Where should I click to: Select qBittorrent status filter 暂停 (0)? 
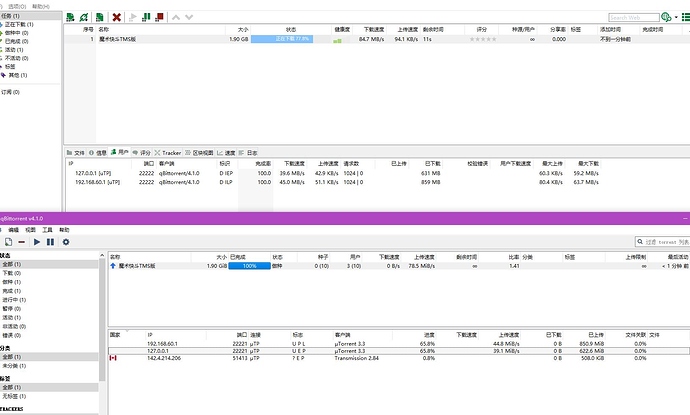pyautogui.click(x=12, y=308)
